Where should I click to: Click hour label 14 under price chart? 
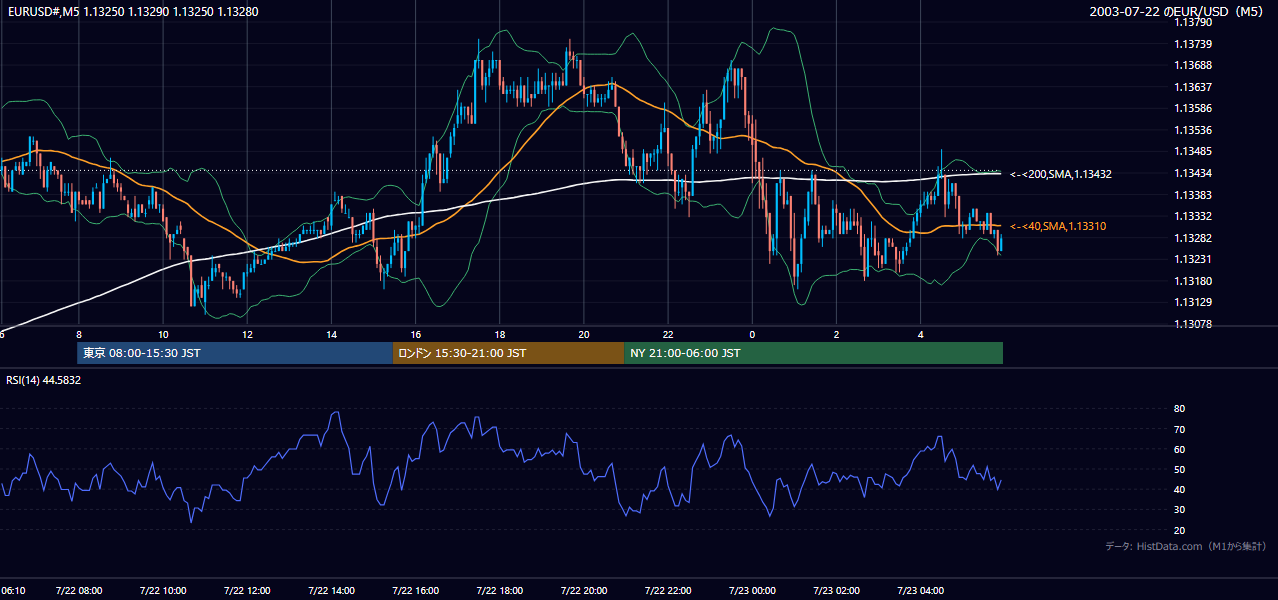[x=331, y=334]
